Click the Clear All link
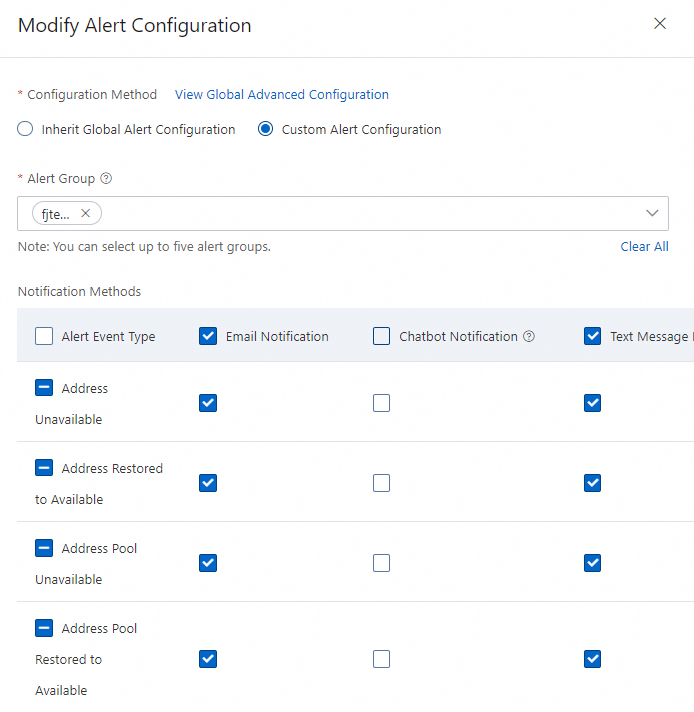Screen dimensions: 694x712 644,247
